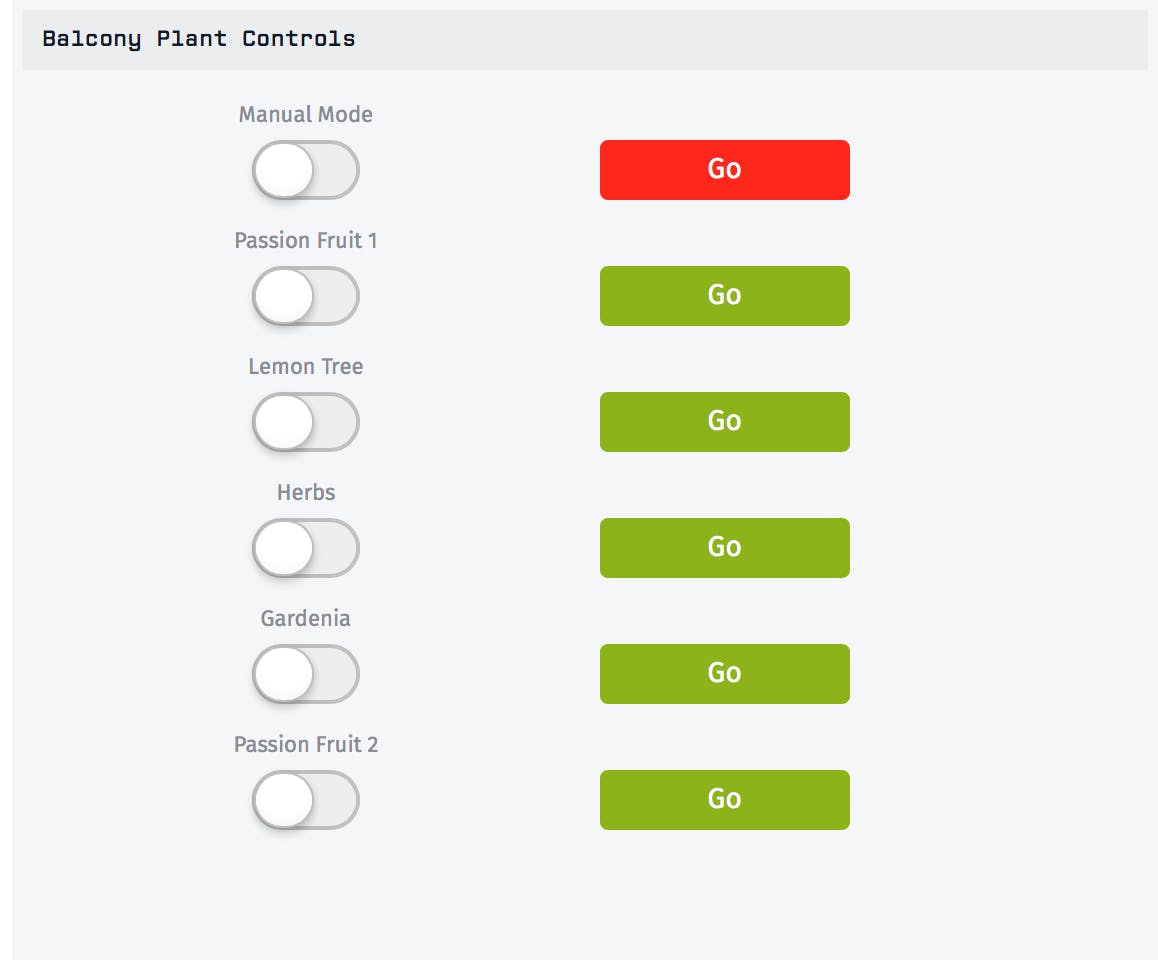Click the Lemon Tree label
This screenshot has width=1158, height=960.
[x=305, y=367]
